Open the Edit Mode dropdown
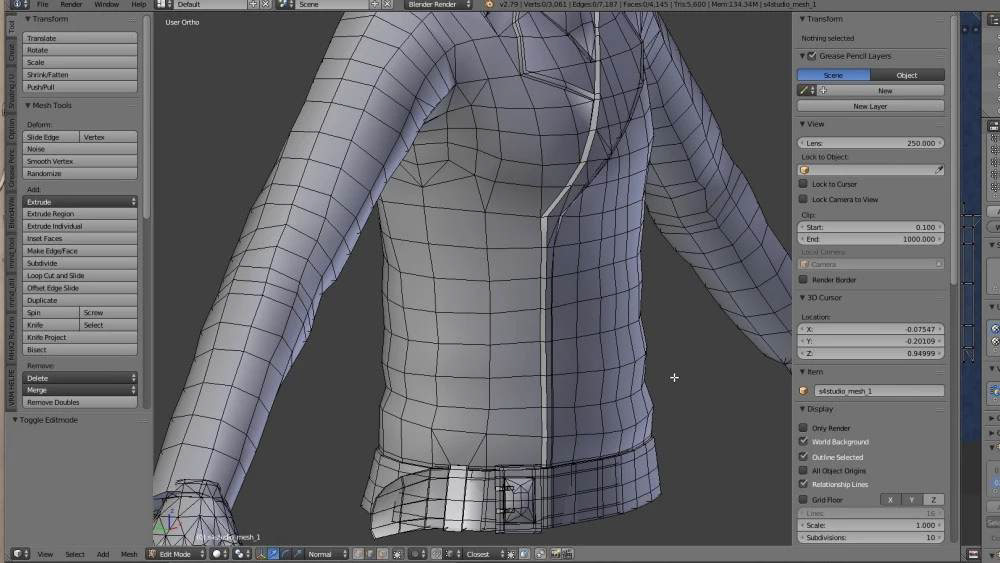Screen dimensions: 1000x563 176,554
